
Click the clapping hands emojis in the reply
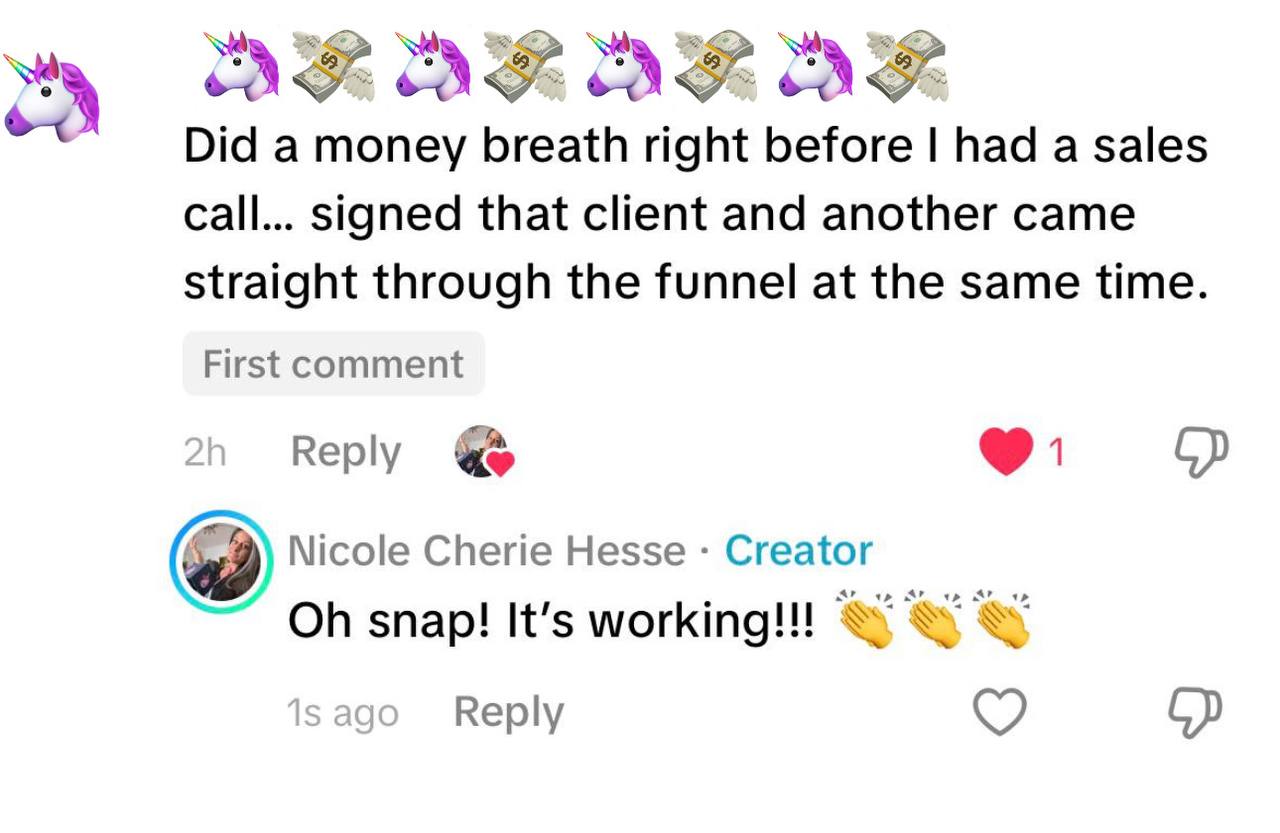pos(932,620)
